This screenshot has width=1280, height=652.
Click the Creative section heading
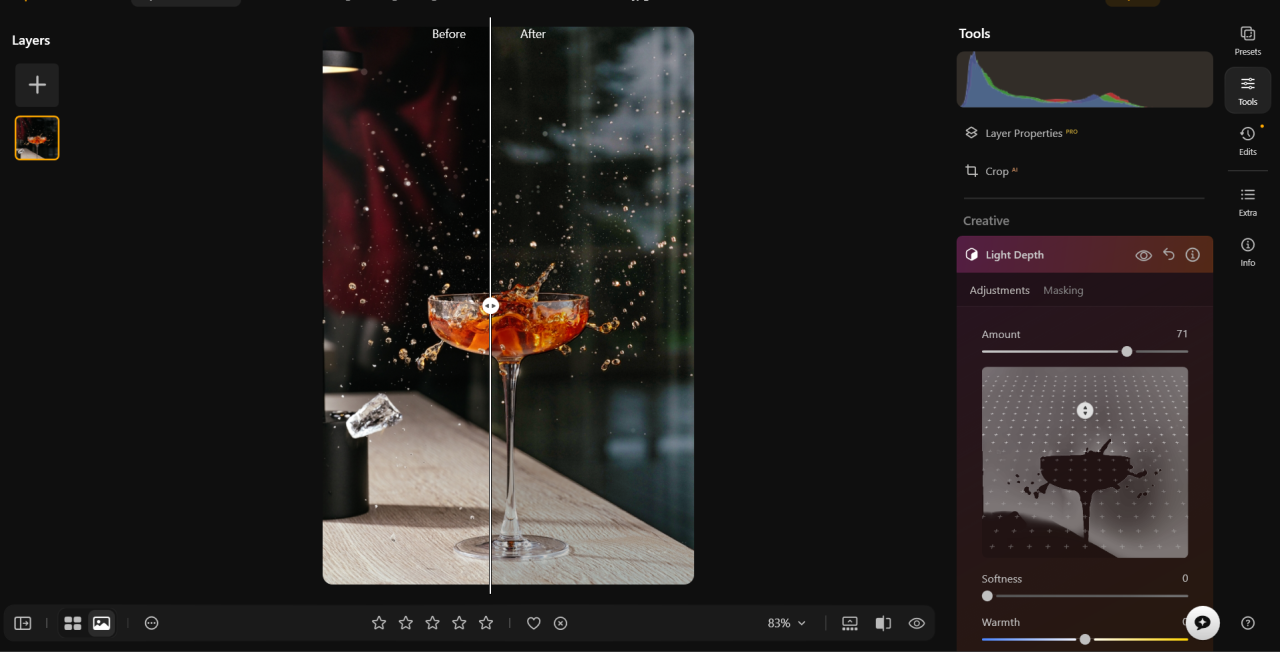(986, 221)
